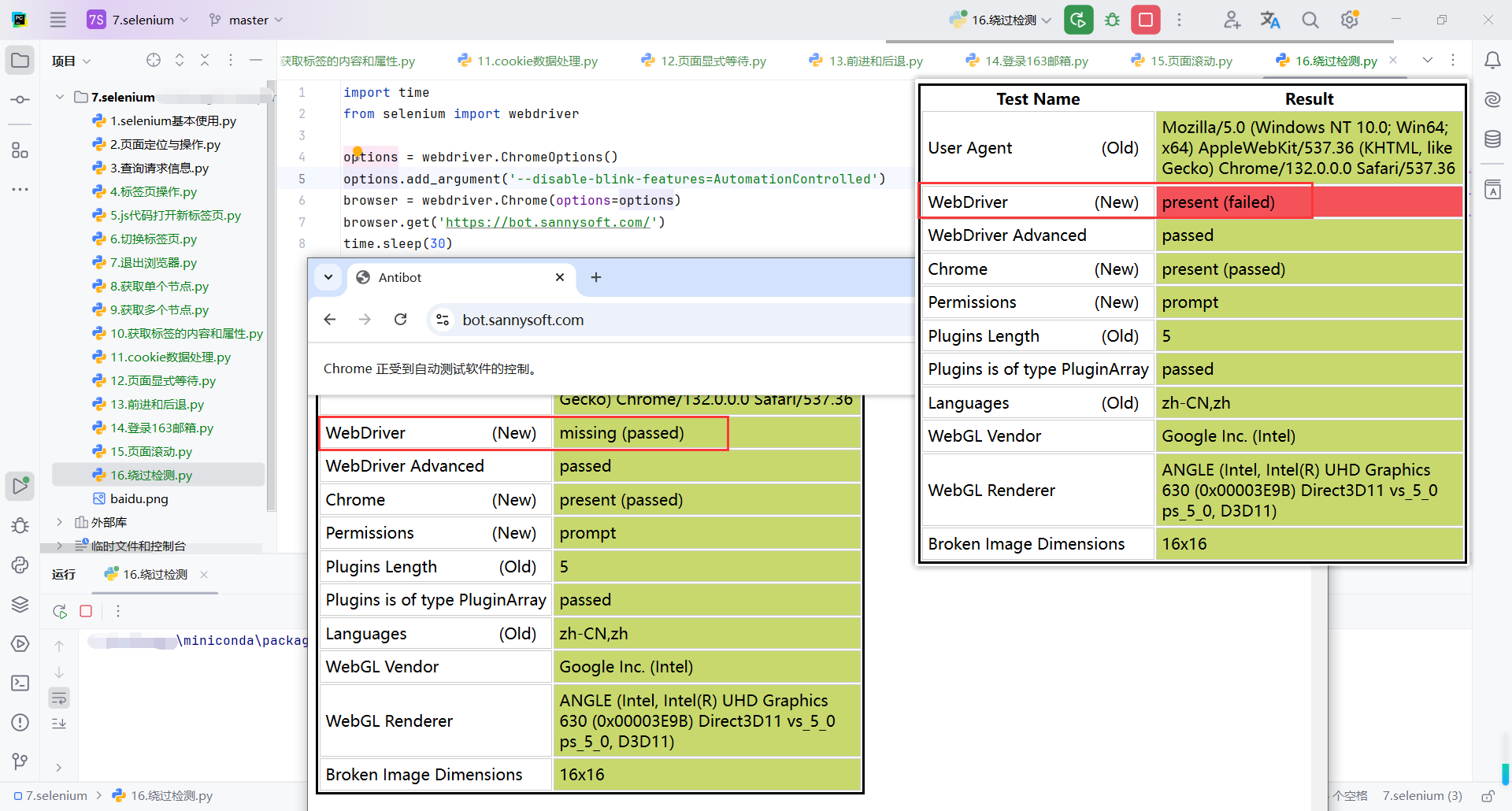Screen dimensions: 1512x811
Task: Reload the bot.sannysoft.com page
Action: (x=401, y=320)
